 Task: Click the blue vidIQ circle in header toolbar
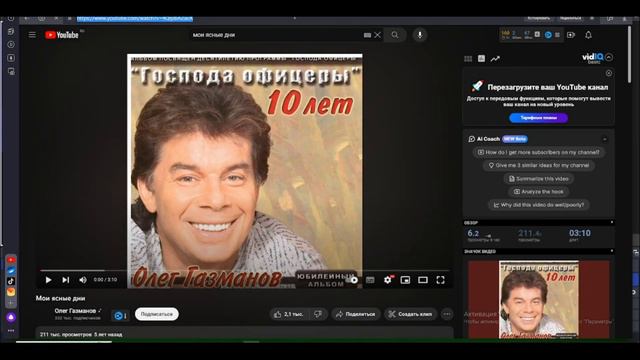pyautogui.click(x=548, y=35)
